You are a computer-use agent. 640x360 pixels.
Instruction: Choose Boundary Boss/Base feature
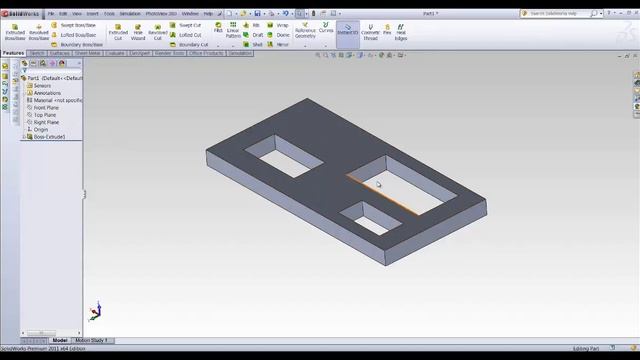click(x=77, y=44)
